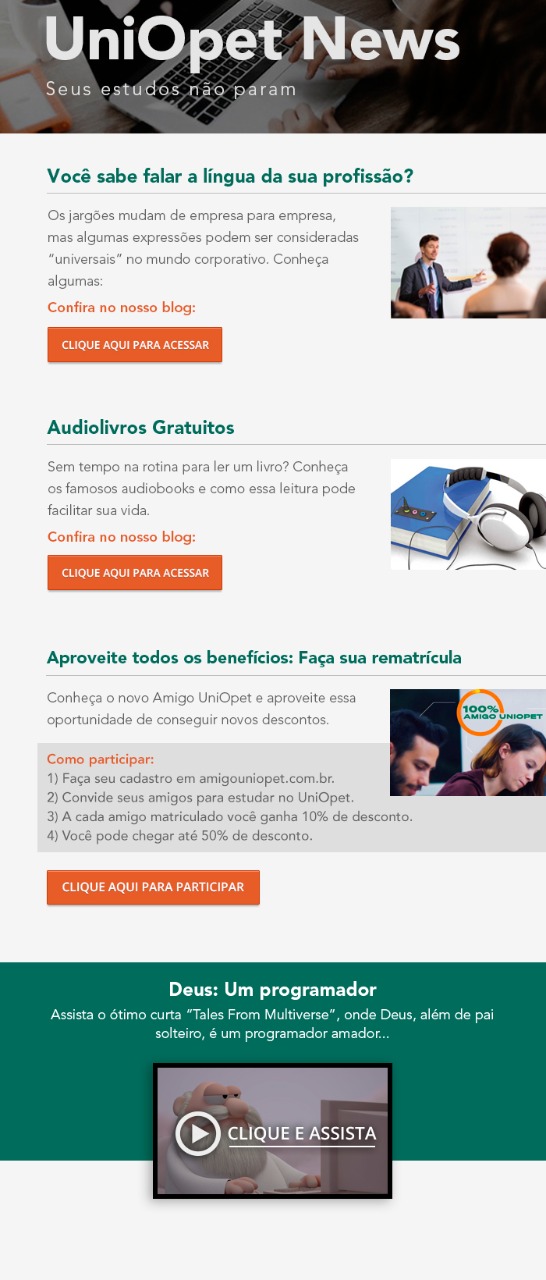Open the 'Você sabe falar a língua da sua profissão?' heading
546x1280 pixels.
tap(230, 176)
